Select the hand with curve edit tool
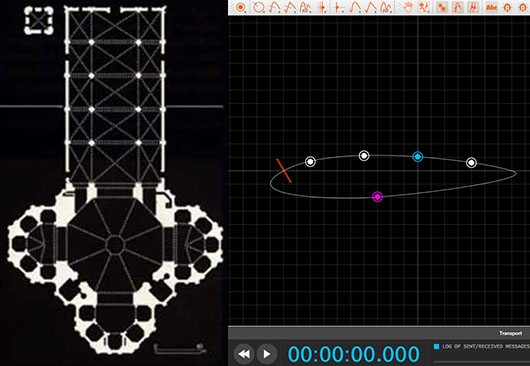 424,7
